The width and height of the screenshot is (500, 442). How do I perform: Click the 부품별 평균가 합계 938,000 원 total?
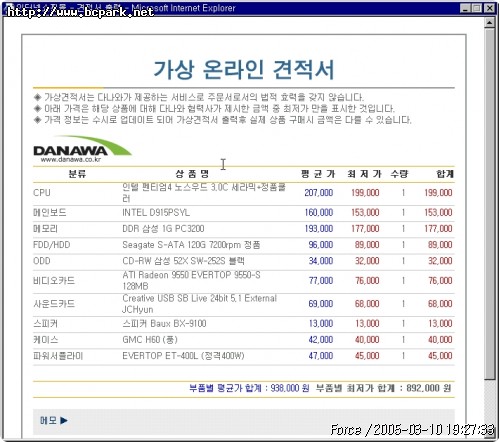click(249, 388)
